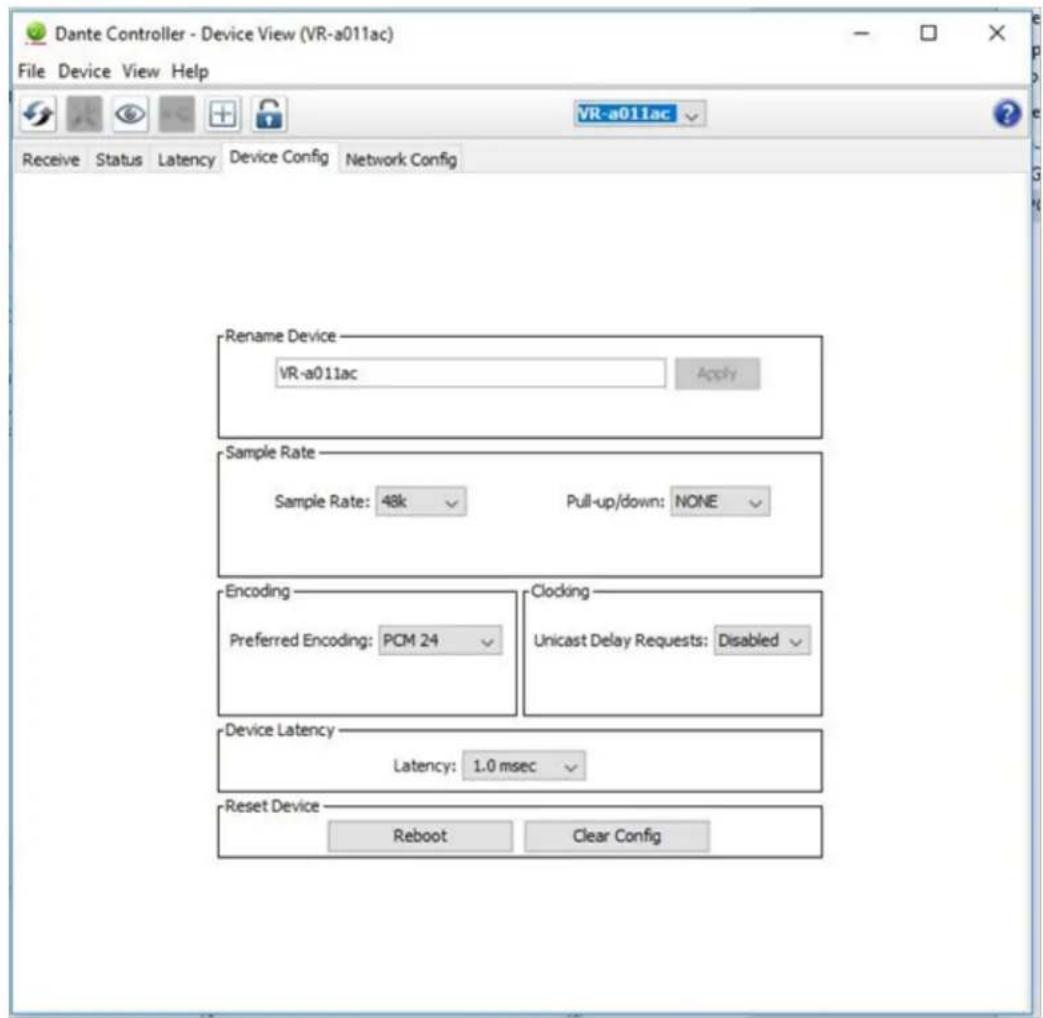Click the Identify device eye icon
The image size is (1043, 1018).
130,114
